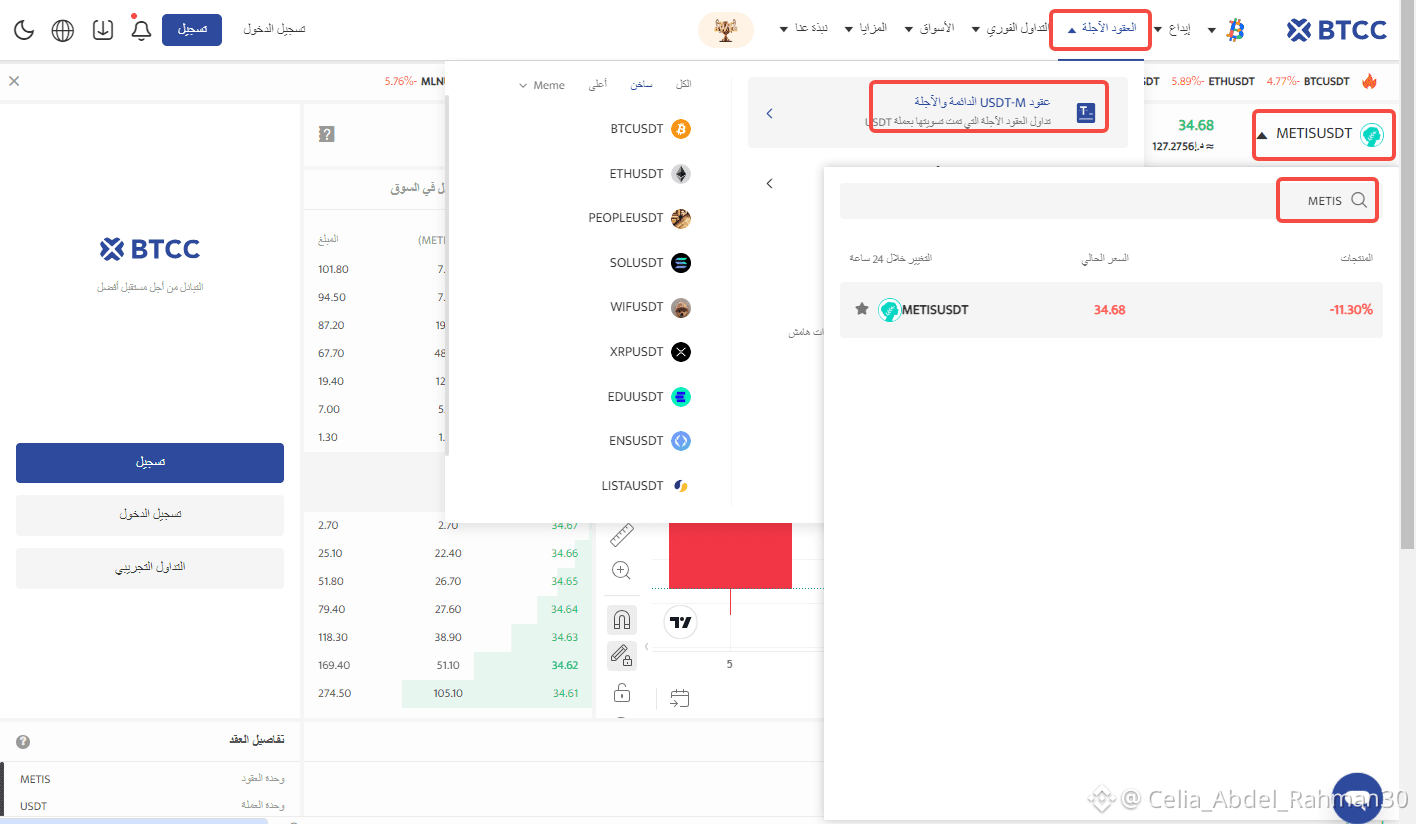Click the USDT-M contract T icon

(1086, 113)
